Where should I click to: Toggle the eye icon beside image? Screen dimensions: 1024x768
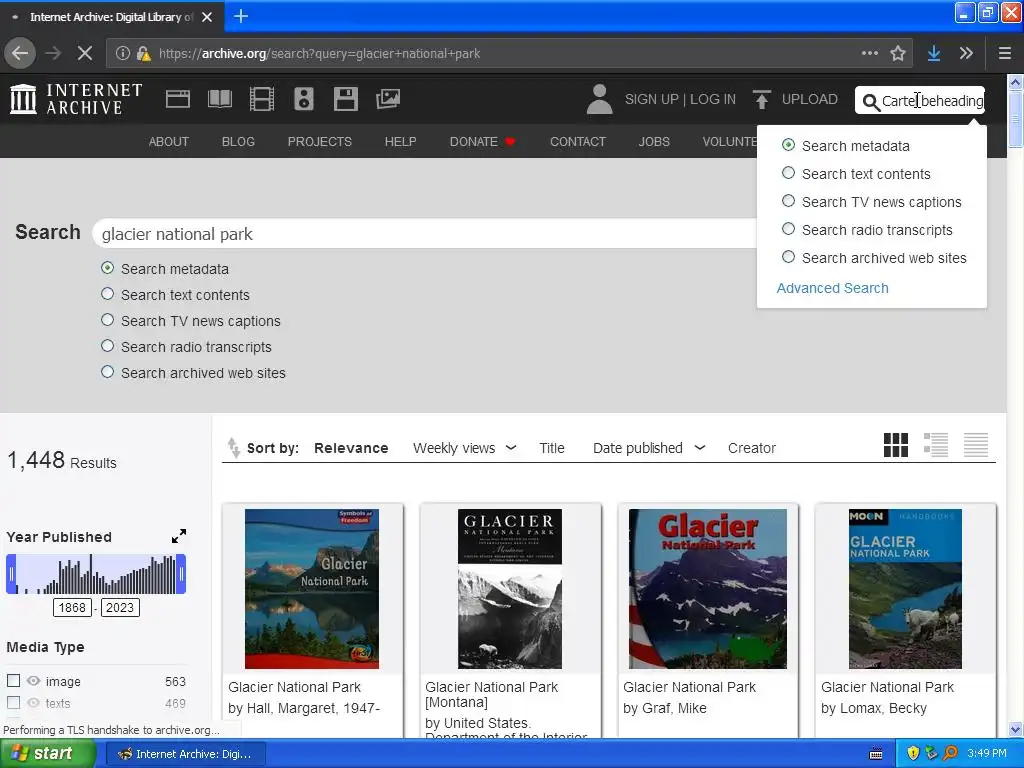click(33, 680)
